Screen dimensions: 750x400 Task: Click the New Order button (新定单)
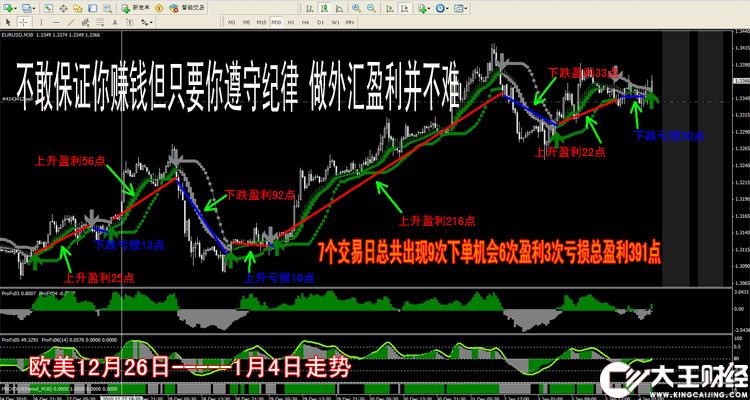click(136, 8)
